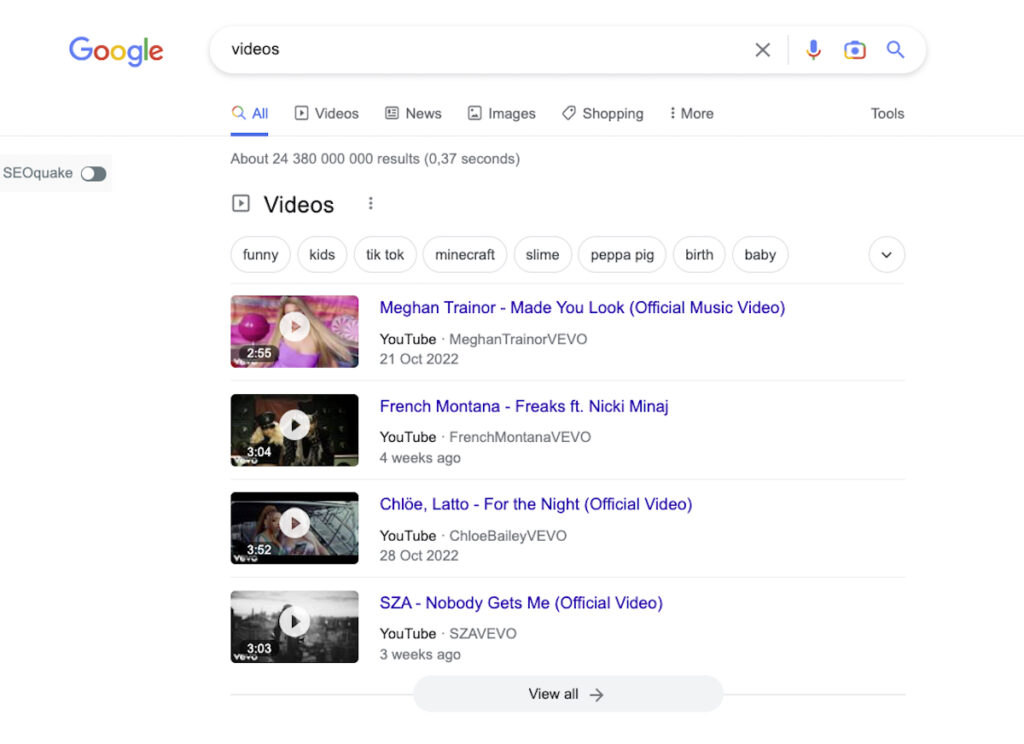Screen dimensions: 1024x744
Task: Select the peppa pig filter chip
Action: pos(622,255)
